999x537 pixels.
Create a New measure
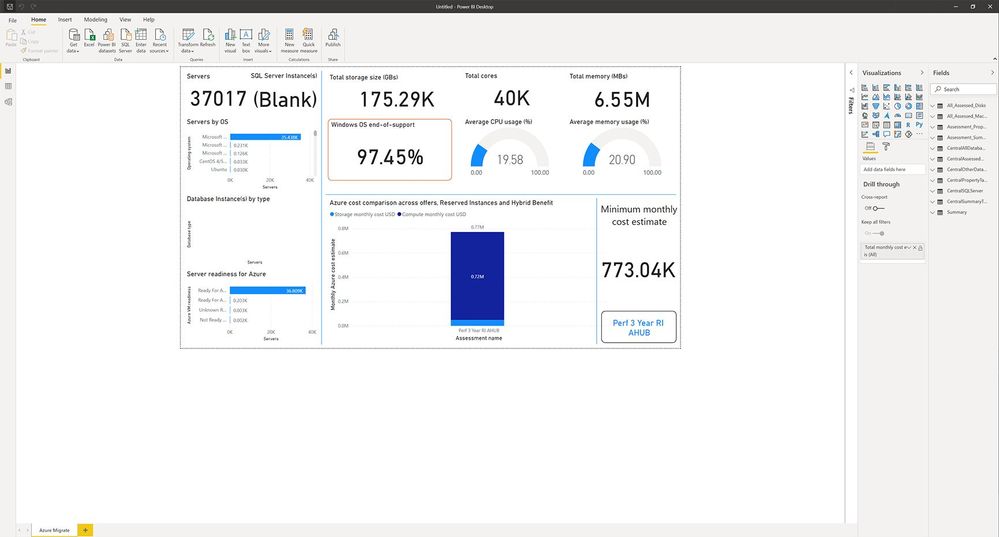289,39
